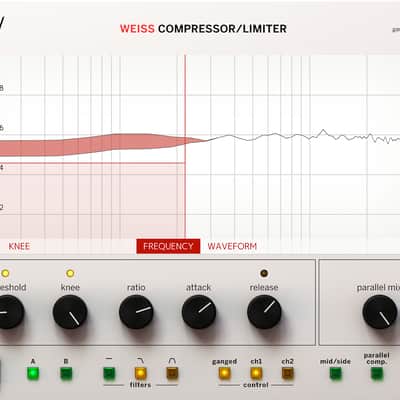Click the 'attack' label
400x400 pixels.
199,287
